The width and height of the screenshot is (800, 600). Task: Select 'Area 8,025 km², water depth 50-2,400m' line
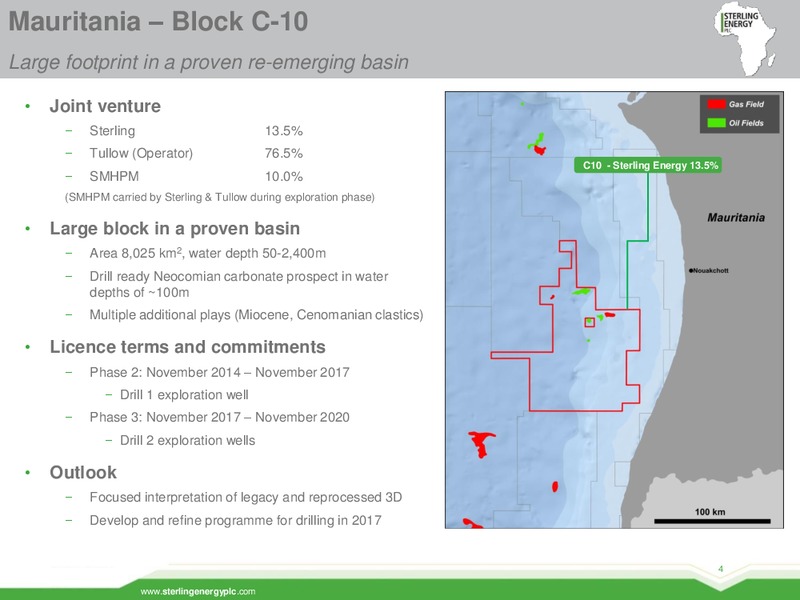(x=207, y=253)
